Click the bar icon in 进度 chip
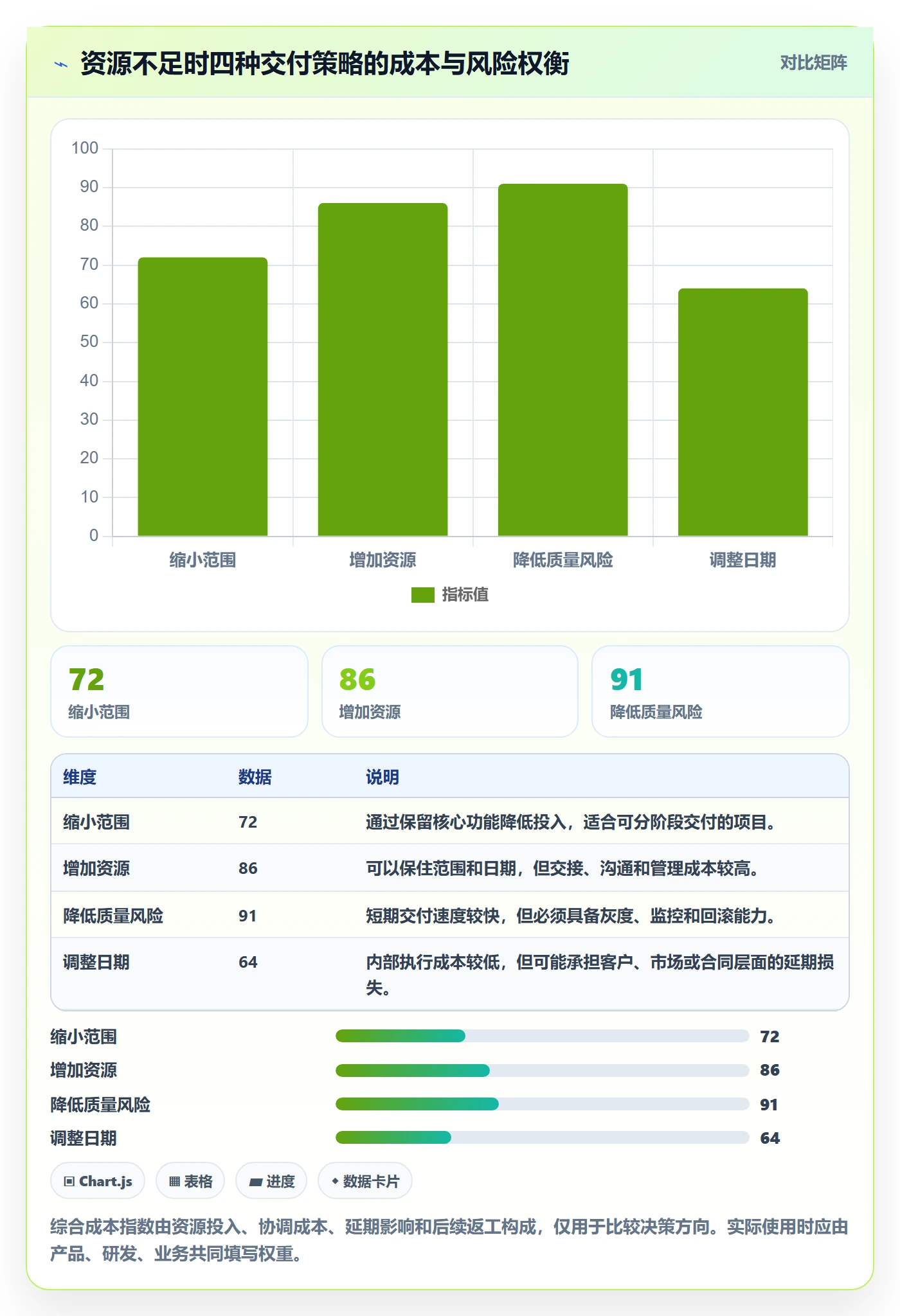The height and width of the screenshot is (1316, 900). [255, 1182]
